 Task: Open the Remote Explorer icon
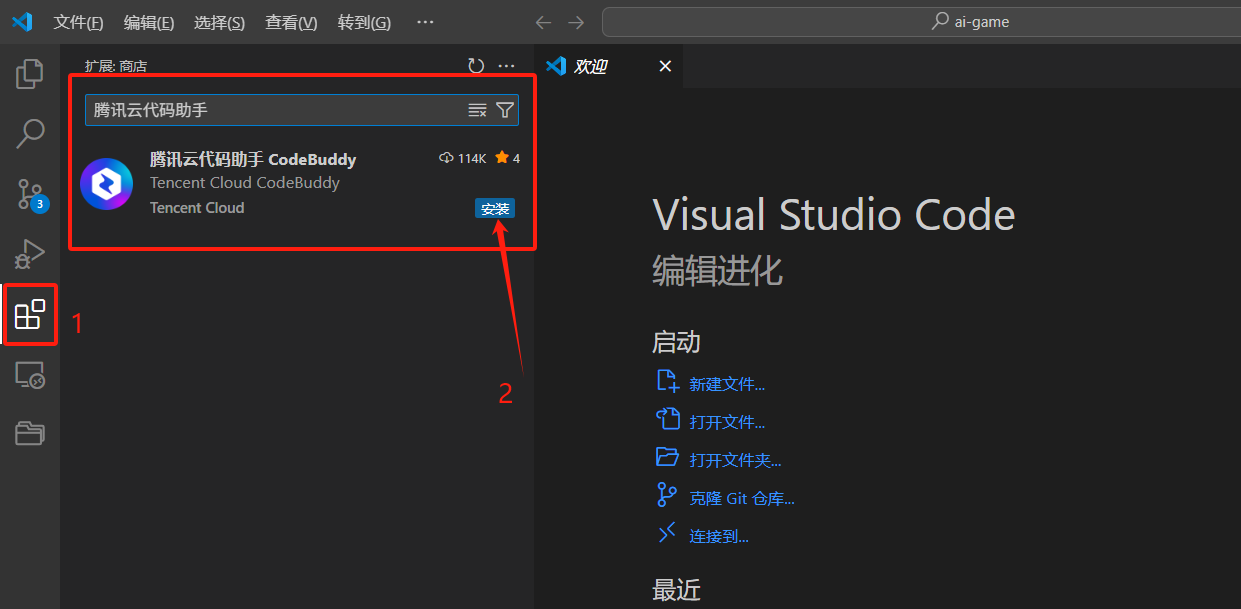pyautogui.click(x=30, y=375)
